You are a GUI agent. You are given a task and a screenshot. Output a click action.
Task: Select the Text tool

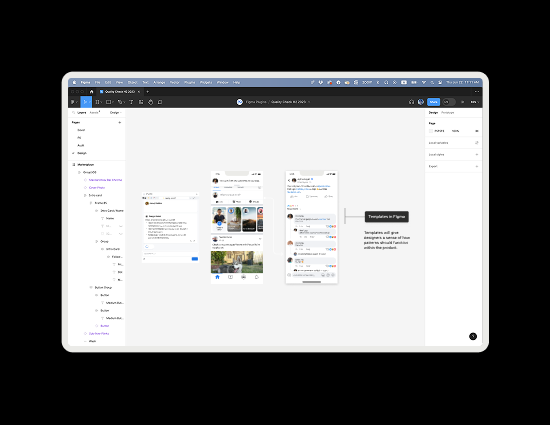point(131,102)
